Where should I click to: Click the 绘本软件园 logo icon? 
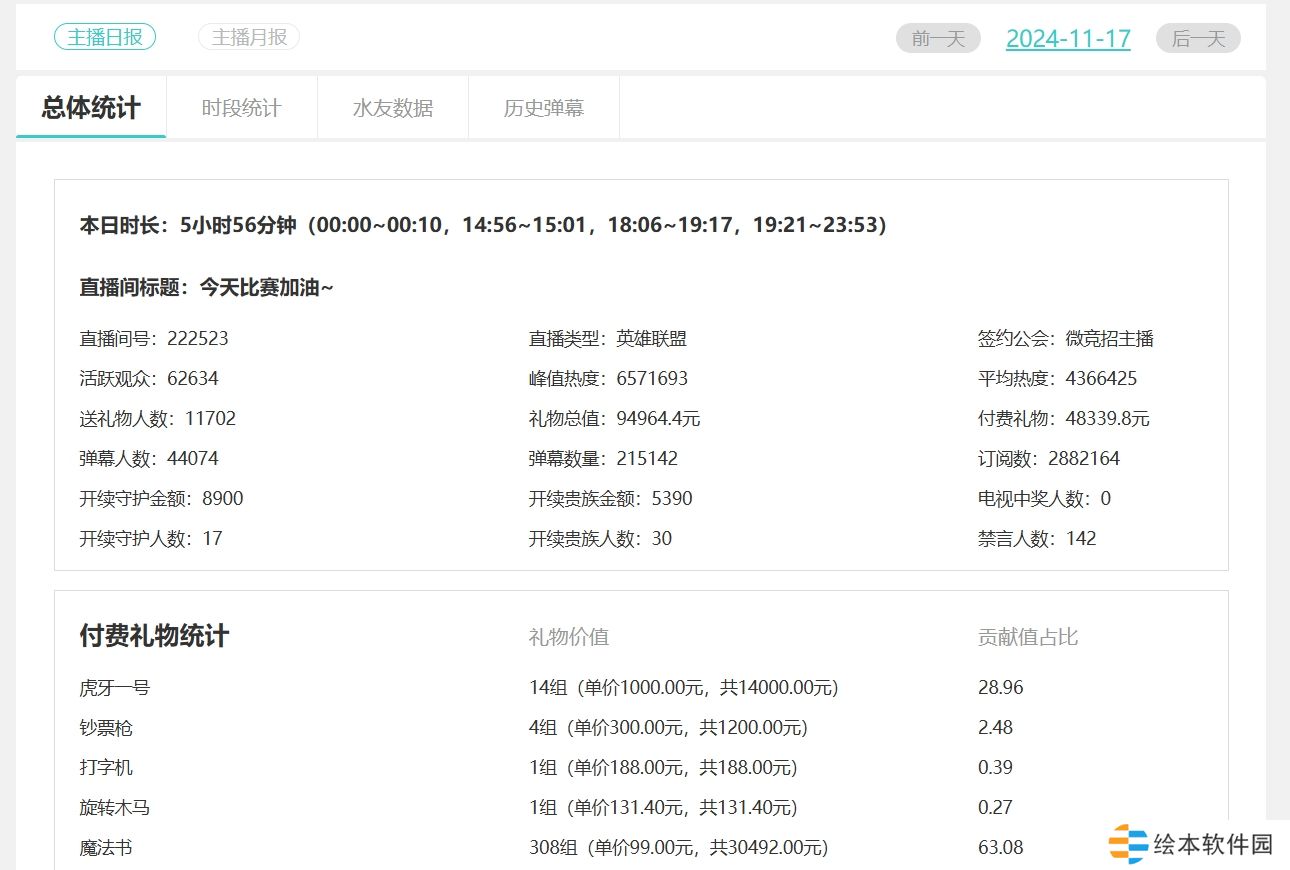pos(1128,844)
